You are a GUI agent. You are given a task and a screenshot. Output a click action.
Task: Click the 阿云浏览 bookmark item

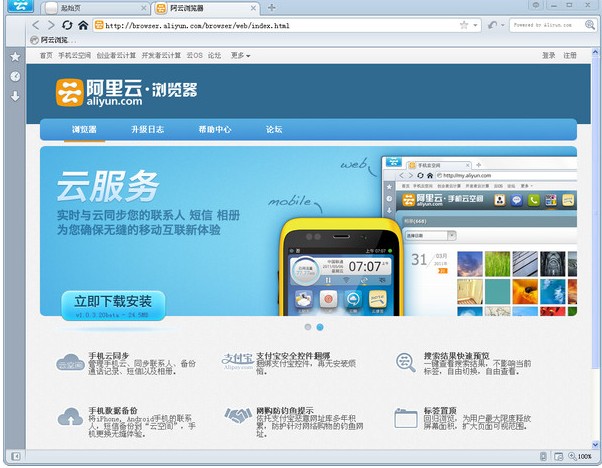[x=53, y=40]
